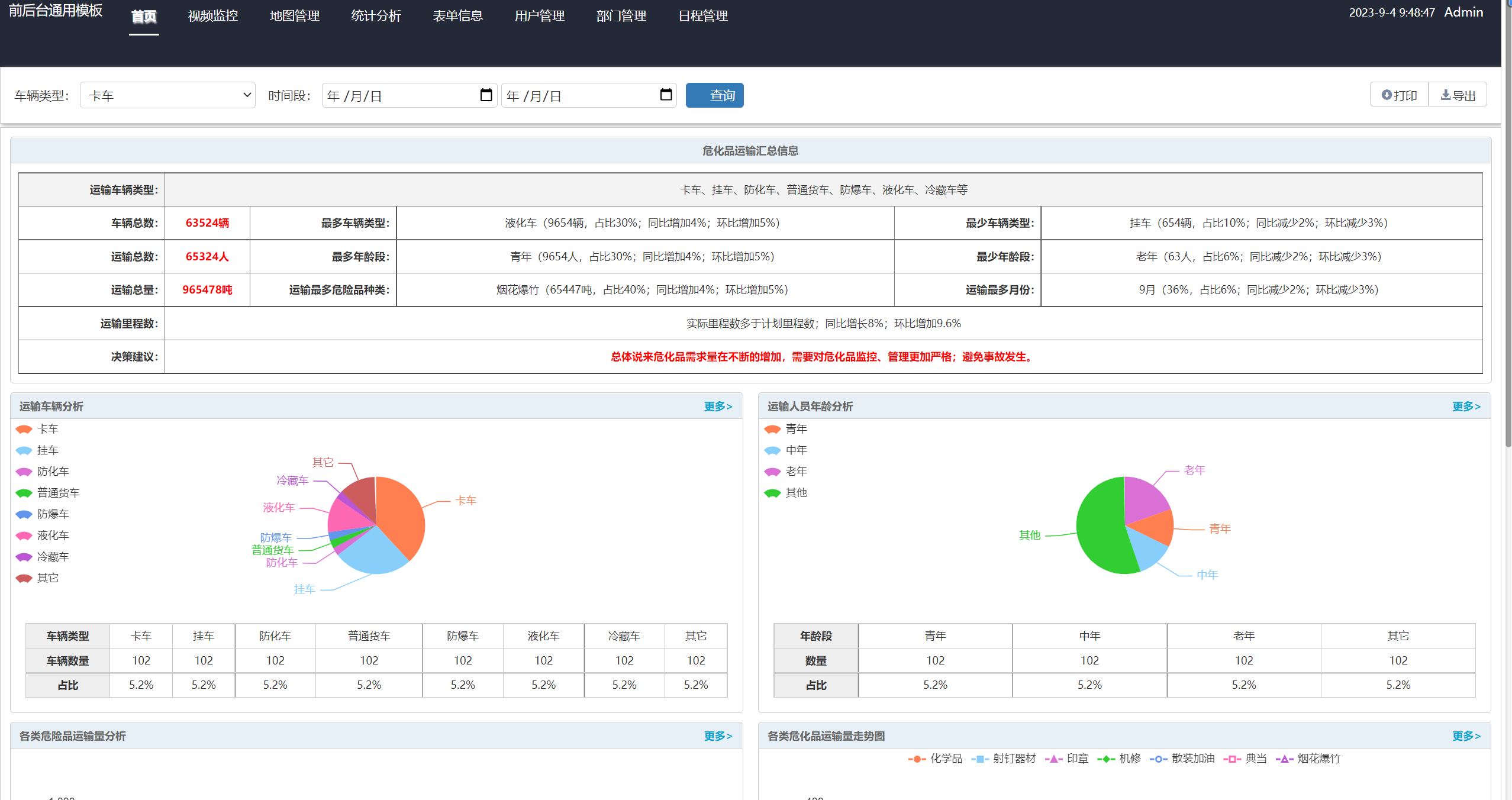This screenshot has height=800, width=1512.
Task: Open the 视频监控 menu
Action: tap(213, 16)
